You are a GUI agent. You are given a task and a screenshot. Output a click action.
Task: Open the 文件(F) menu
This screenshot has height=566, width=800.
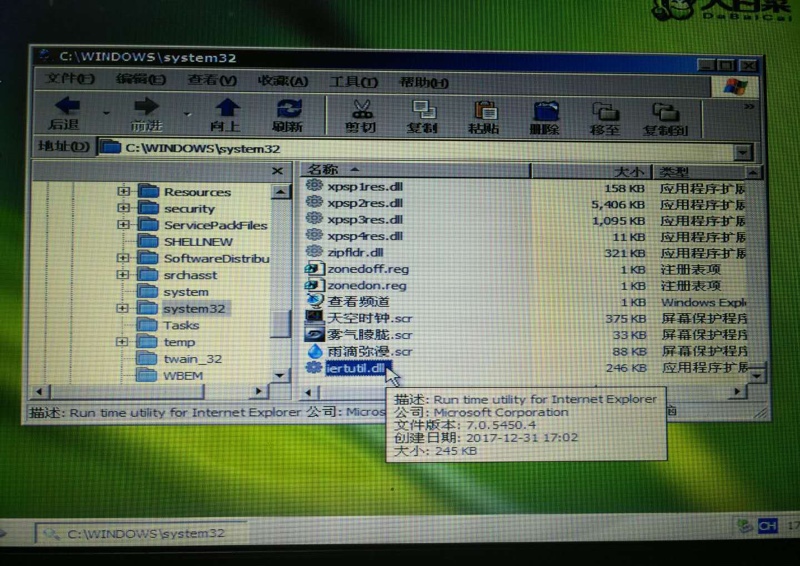69,79
